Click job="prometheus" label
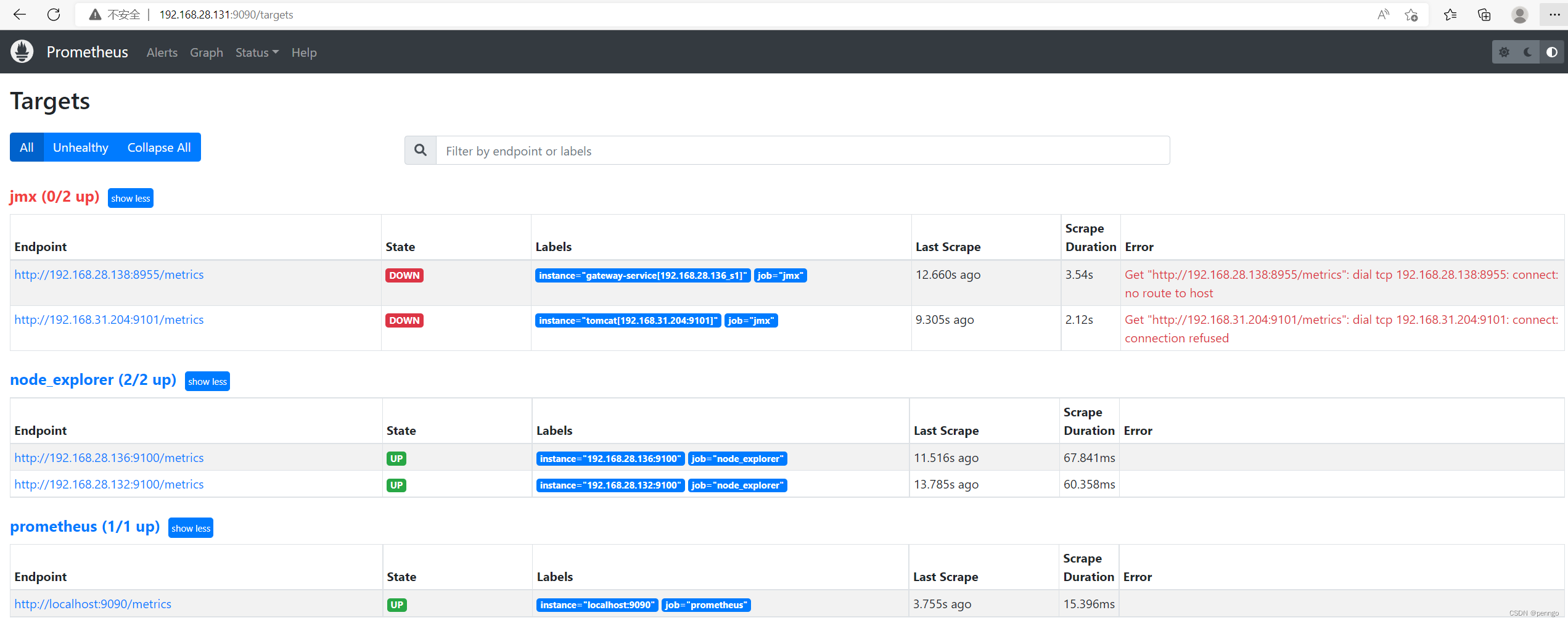 click(x=707, y=605)
